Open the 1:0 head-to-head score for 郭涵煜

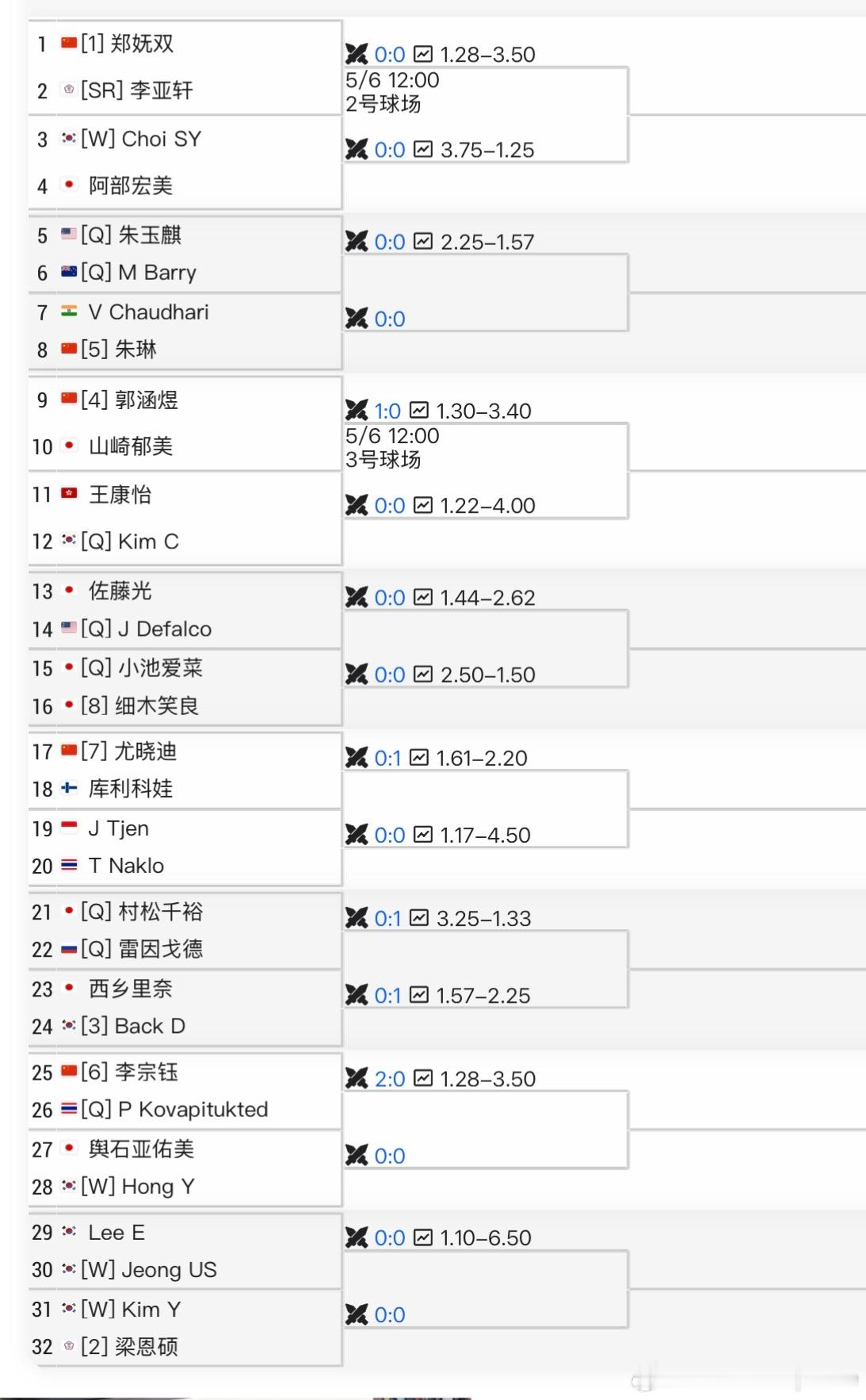click(387, 411)
